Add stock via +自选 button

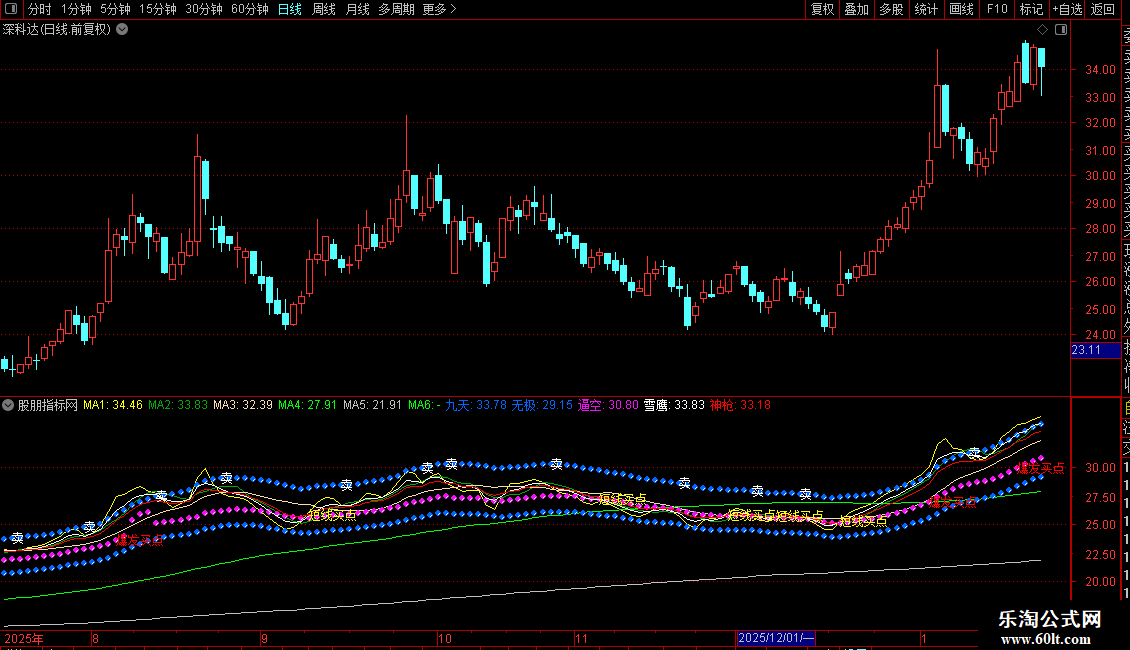point(1067,9)
